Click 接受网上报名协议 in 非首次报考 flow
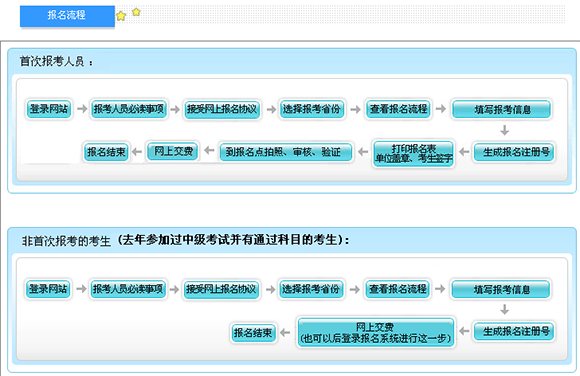580x376 pixels. click(x=221, y=289)
